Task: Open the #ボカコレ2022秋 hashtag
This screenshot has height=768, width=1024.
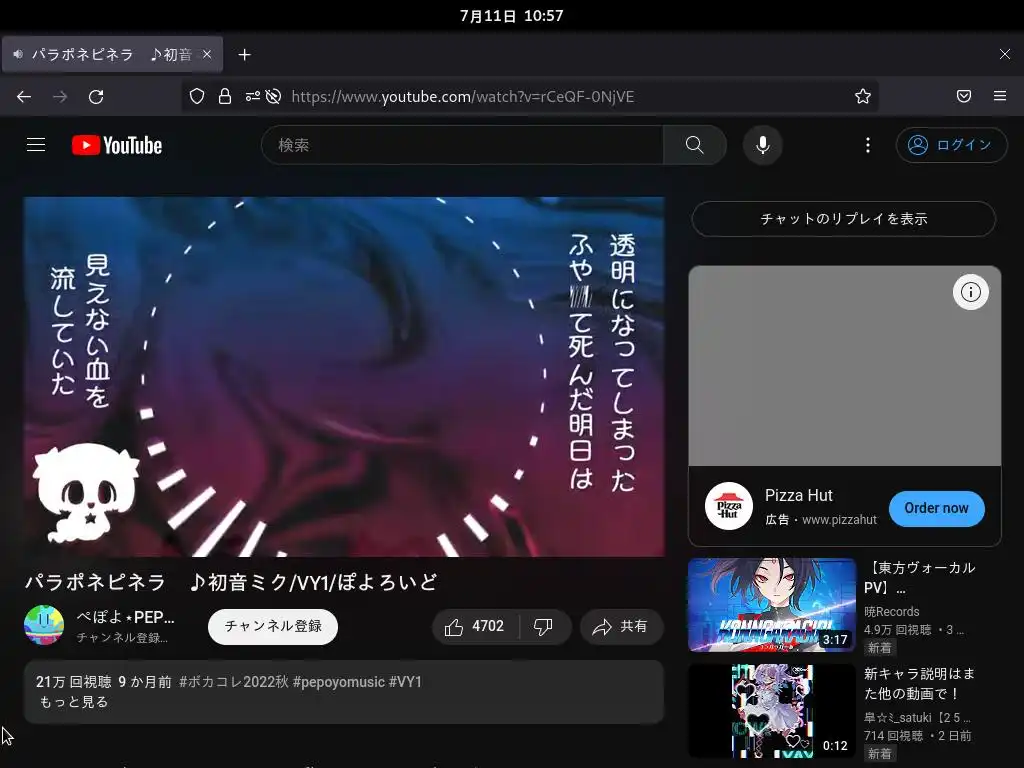Action: coord(234,682)
